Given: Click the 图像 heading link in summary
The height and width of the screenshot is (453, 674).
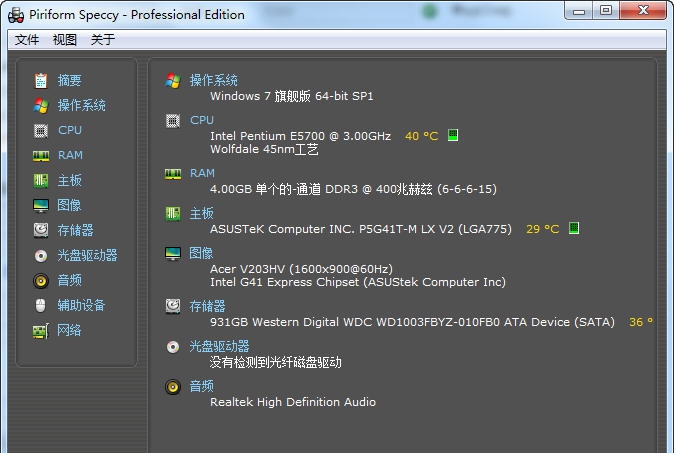Looking at the screenshot, I should [201, 254].
